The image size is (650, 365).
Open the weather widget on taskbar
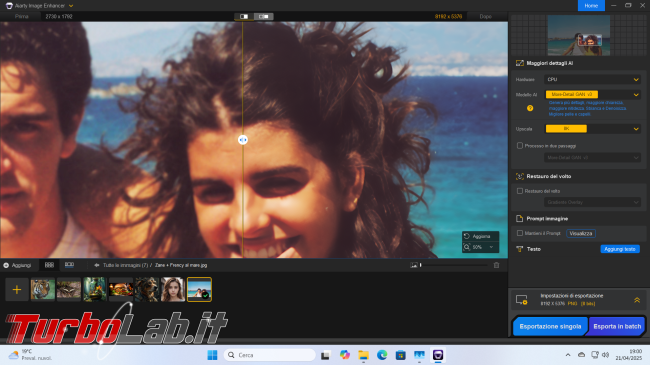[x=30, y=355]
